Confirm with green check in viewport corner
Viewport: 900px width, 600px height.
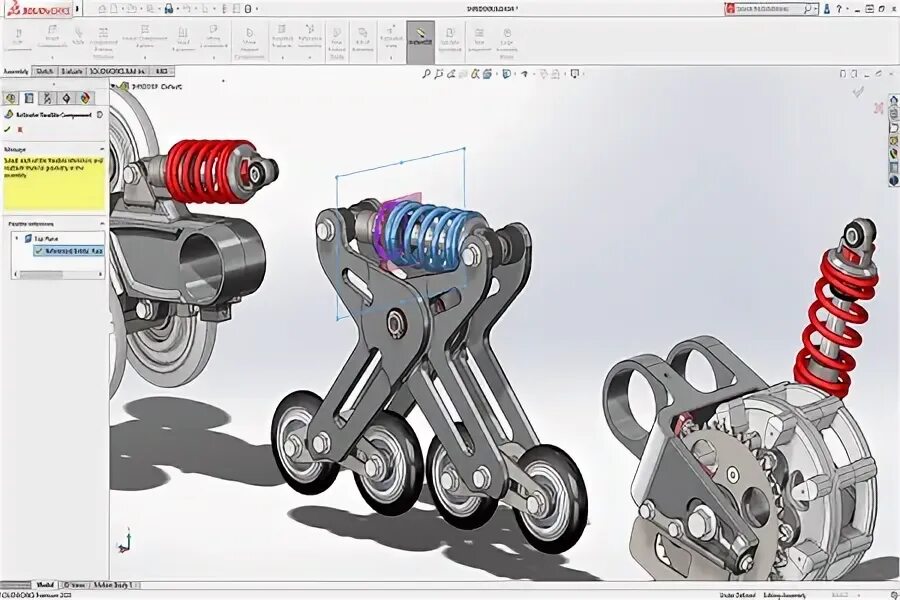point(858,91)
